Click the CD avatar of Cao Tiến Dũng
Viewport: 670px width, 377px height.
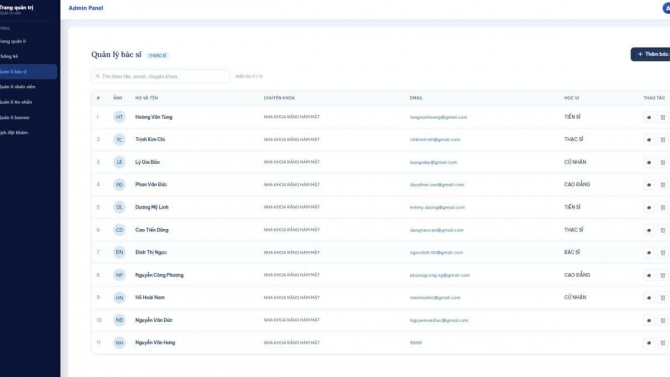click(119, 230)
